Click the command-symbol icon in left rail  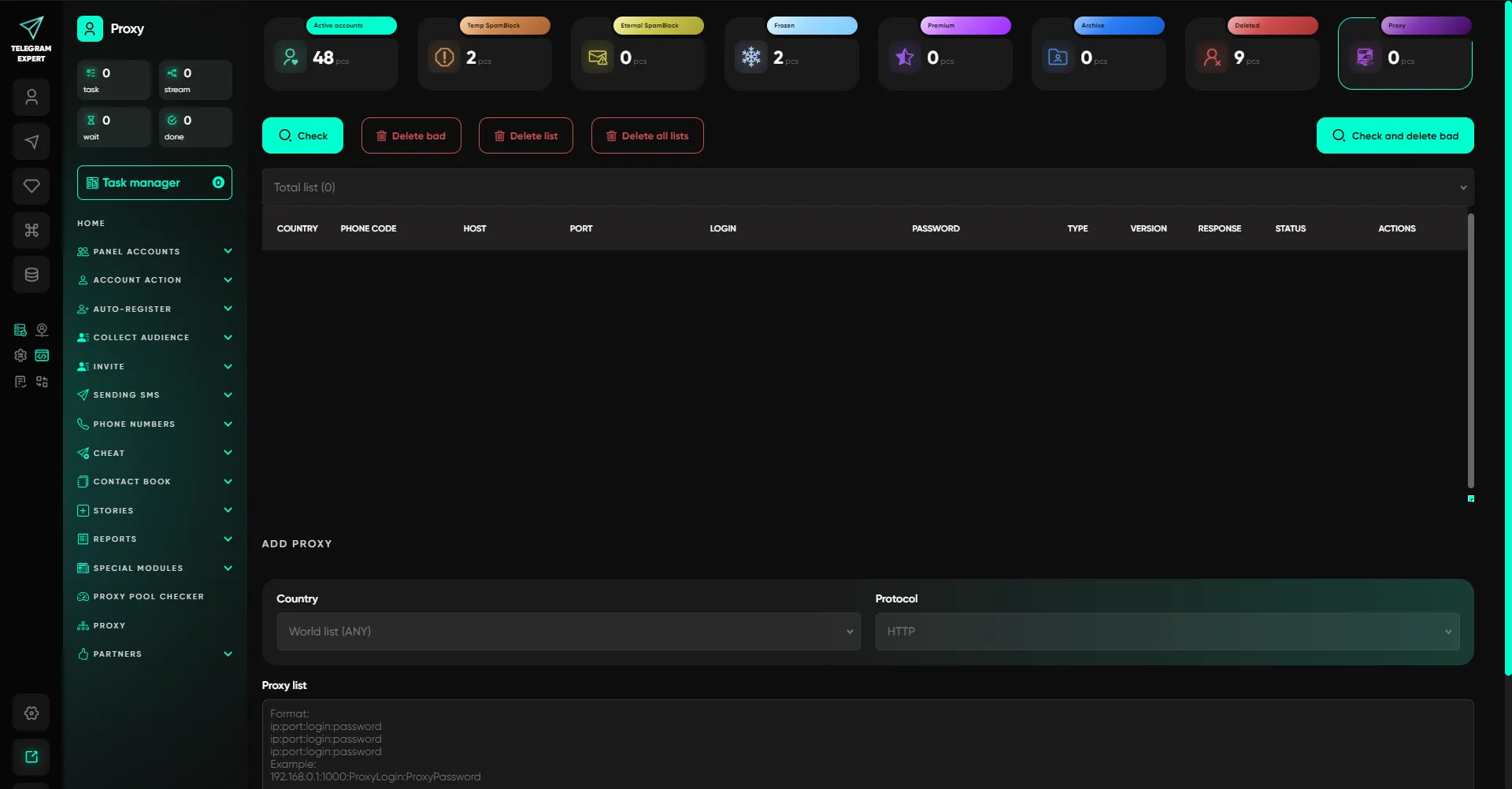[31, 231]
